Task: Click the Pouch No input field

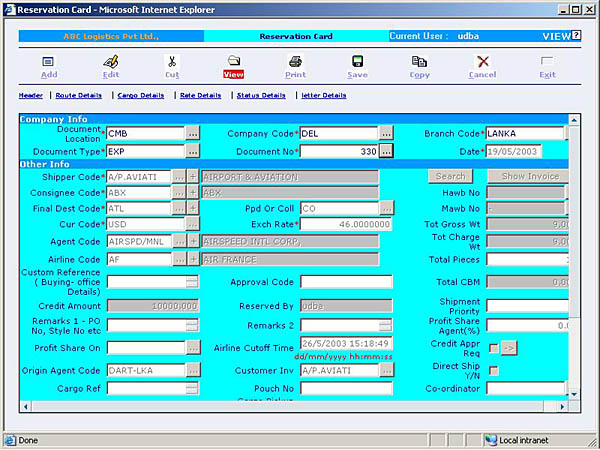Action: pyautogui.click(x=347, y=388)
